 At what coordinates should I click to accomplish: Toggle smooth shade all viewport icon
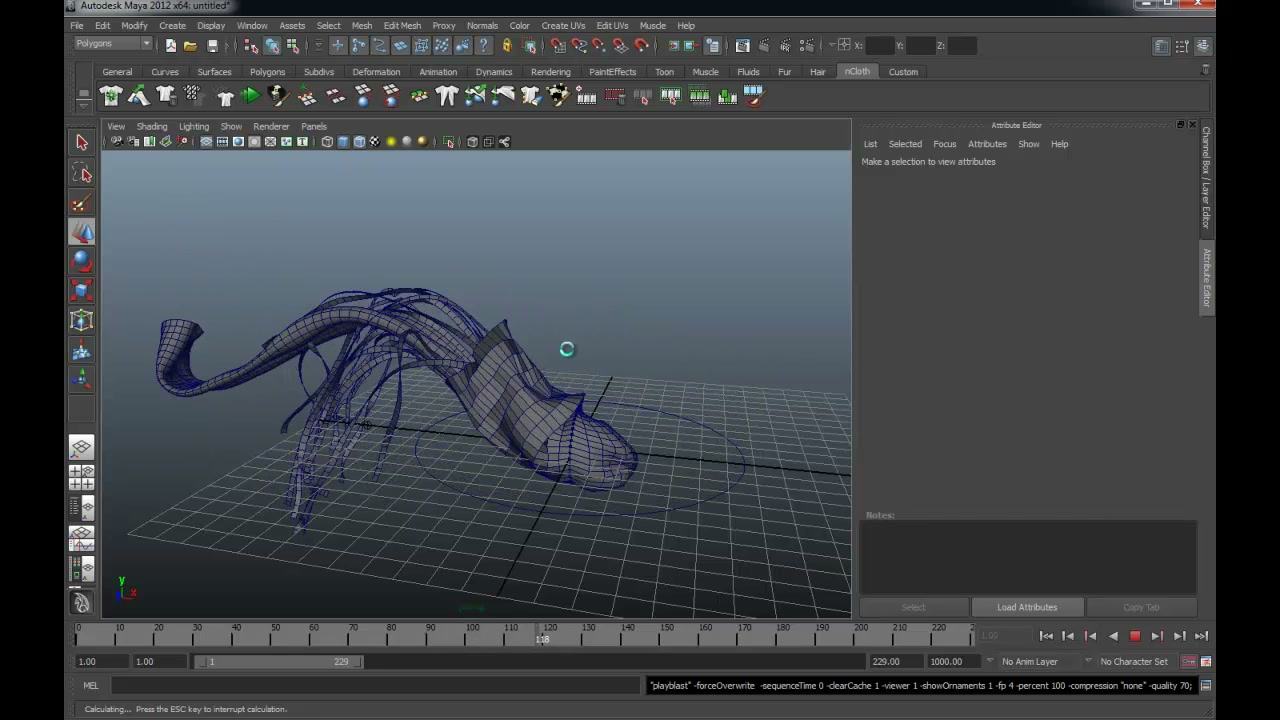[x=342, y=142]
